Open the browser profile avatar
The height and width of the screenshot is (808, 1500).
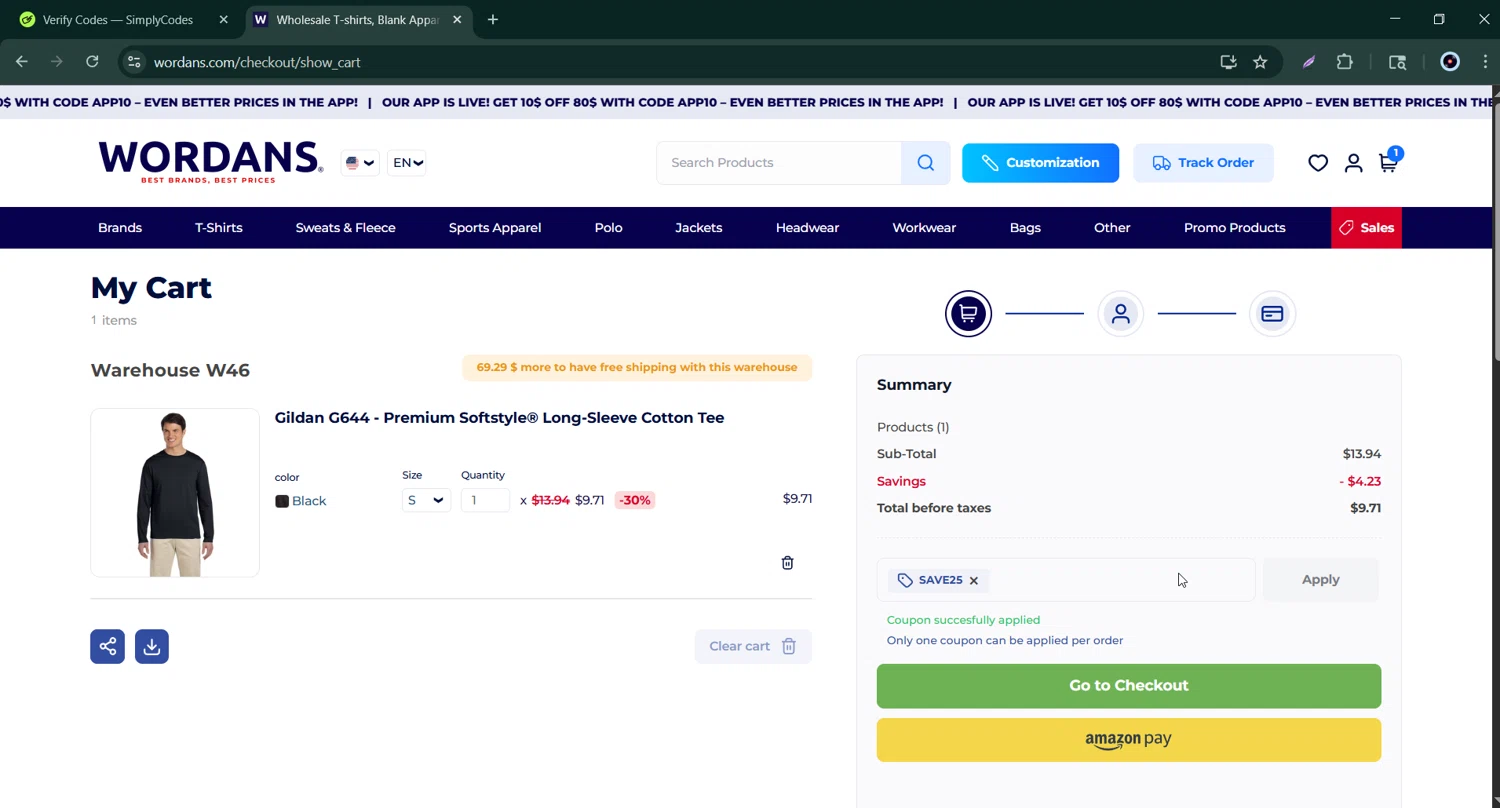(x=1450, y=62)
